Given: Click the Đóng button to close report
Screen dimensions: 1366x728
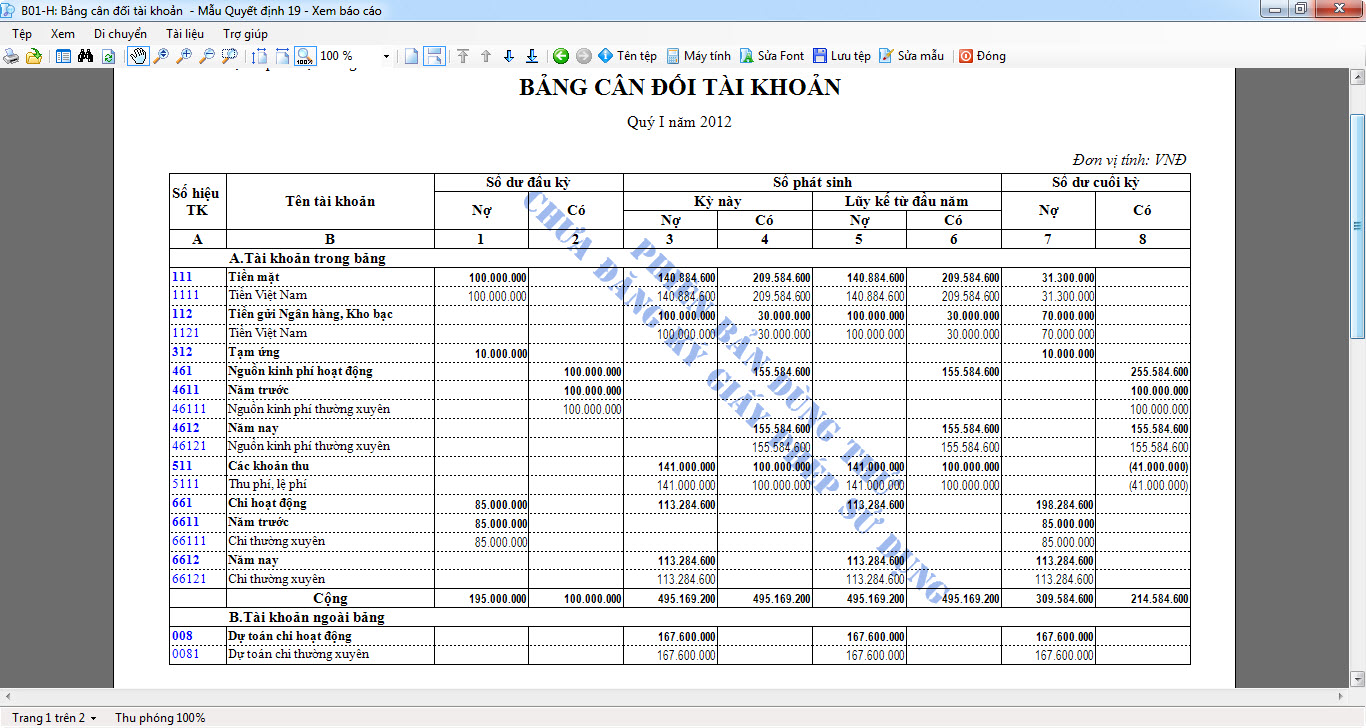Looking at the screenshot, I should click(982, 56).
